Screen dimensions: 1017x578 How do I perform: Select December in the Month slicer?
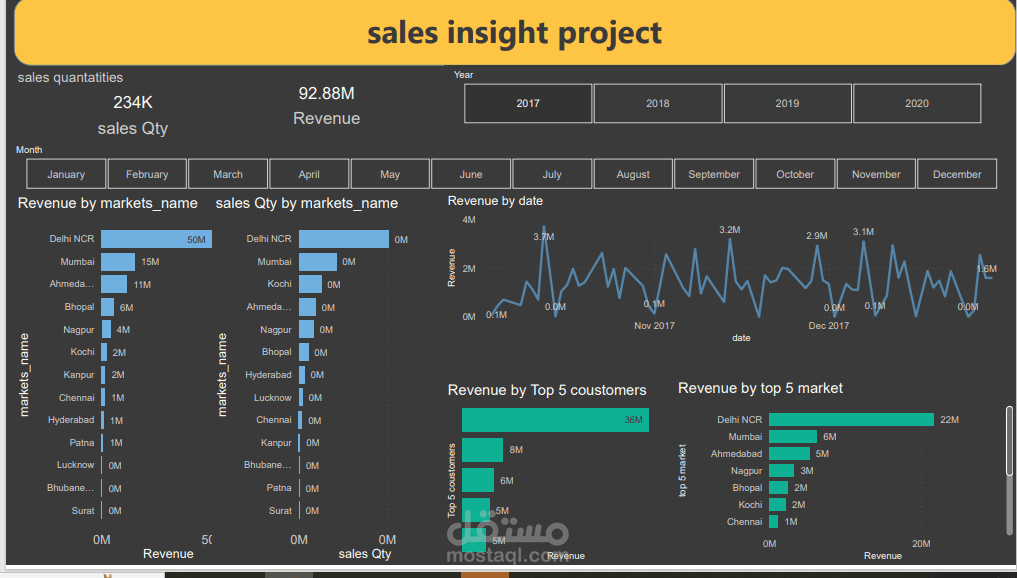[x=956, y=173]
